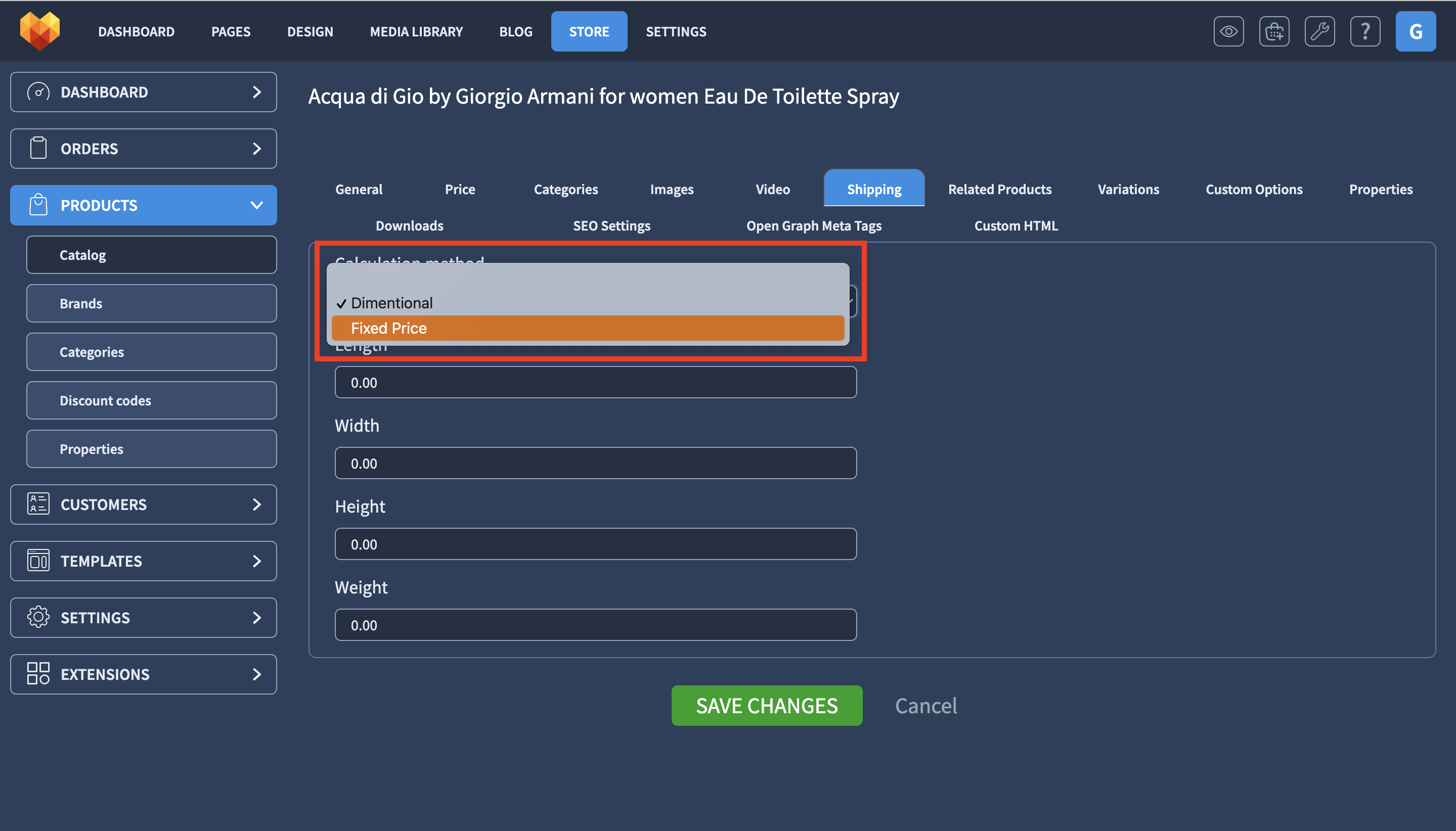Screen dimensions: 1456x831
Task: Open sidebar Categories item
Action: click(x=151, y=352)
